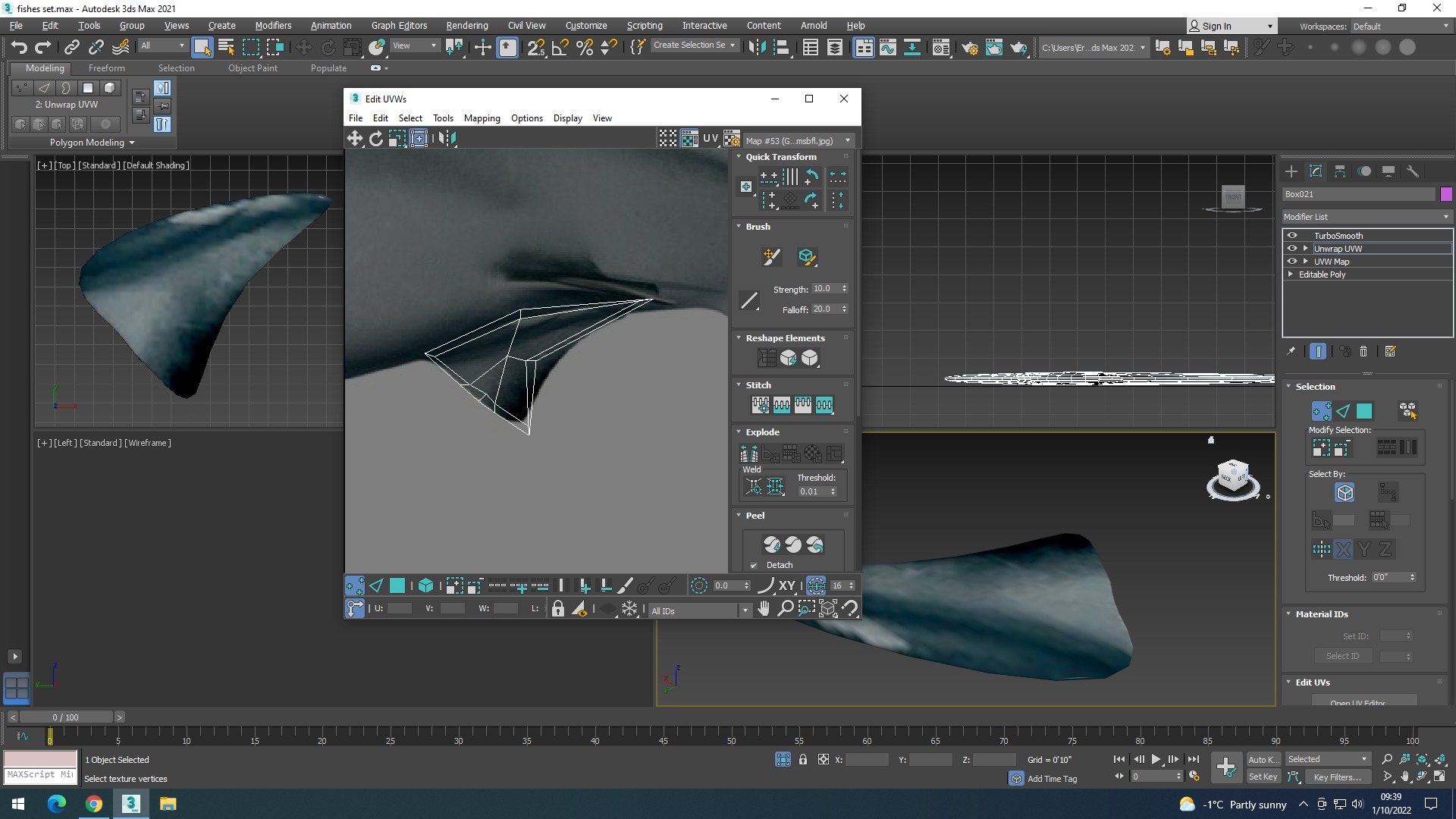Expand the Polygon Modeling dropdown

pos(92,143)
